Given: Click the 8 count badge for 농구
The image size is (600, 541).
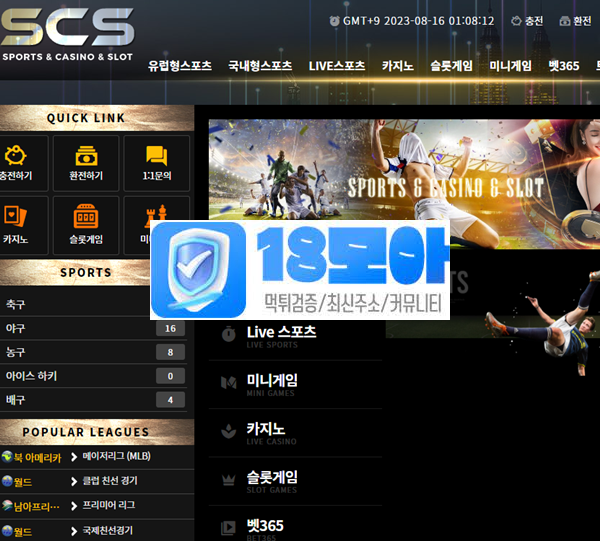Looking at the screenshot, I should coord(170,352).
